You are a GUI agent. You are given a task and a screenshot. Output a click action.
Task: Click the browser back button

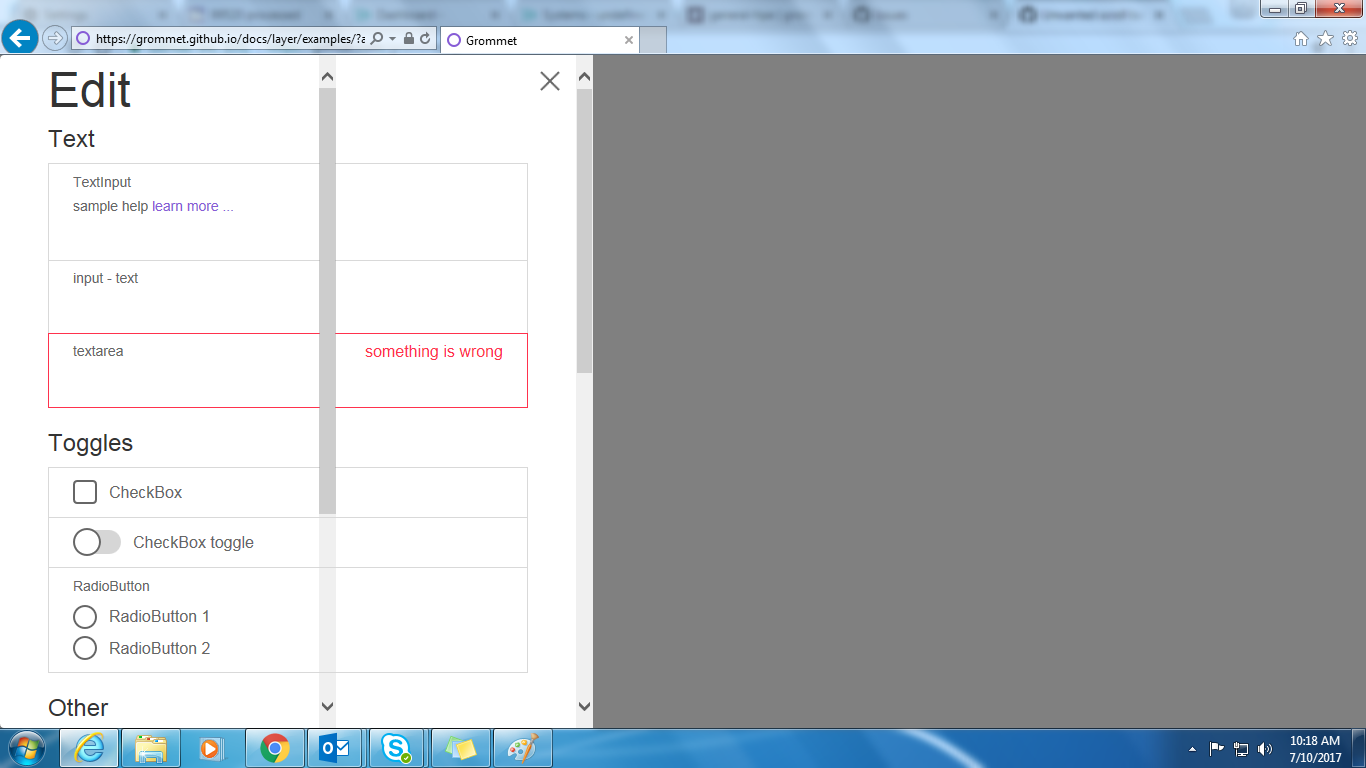(x=20, y=39)
